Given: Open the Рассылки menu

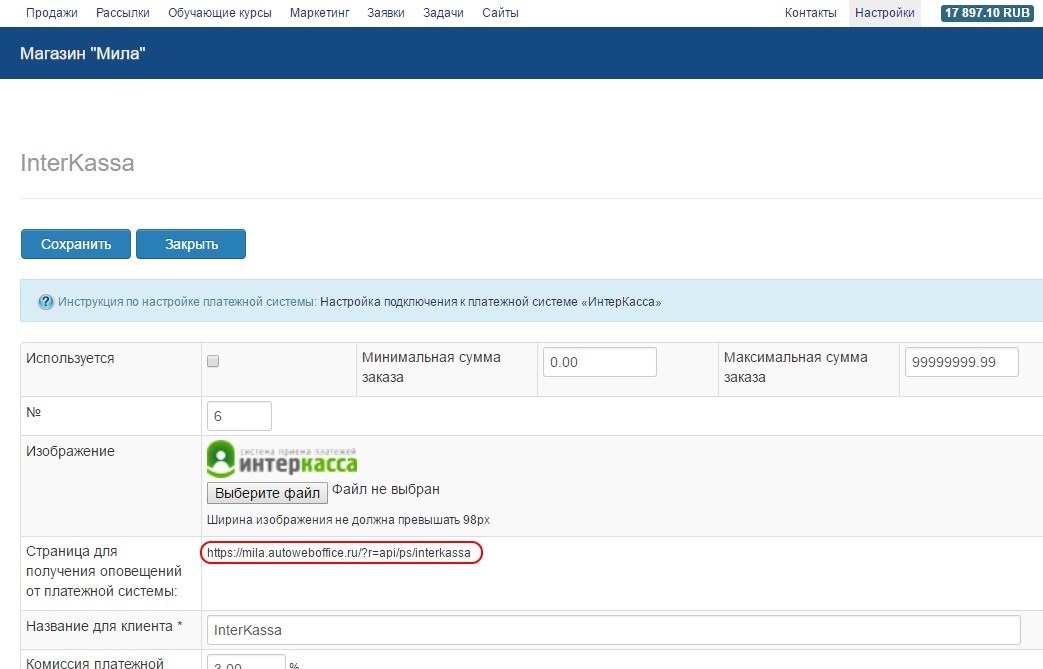Looking at the screenshot, I should tap(122, 13).
